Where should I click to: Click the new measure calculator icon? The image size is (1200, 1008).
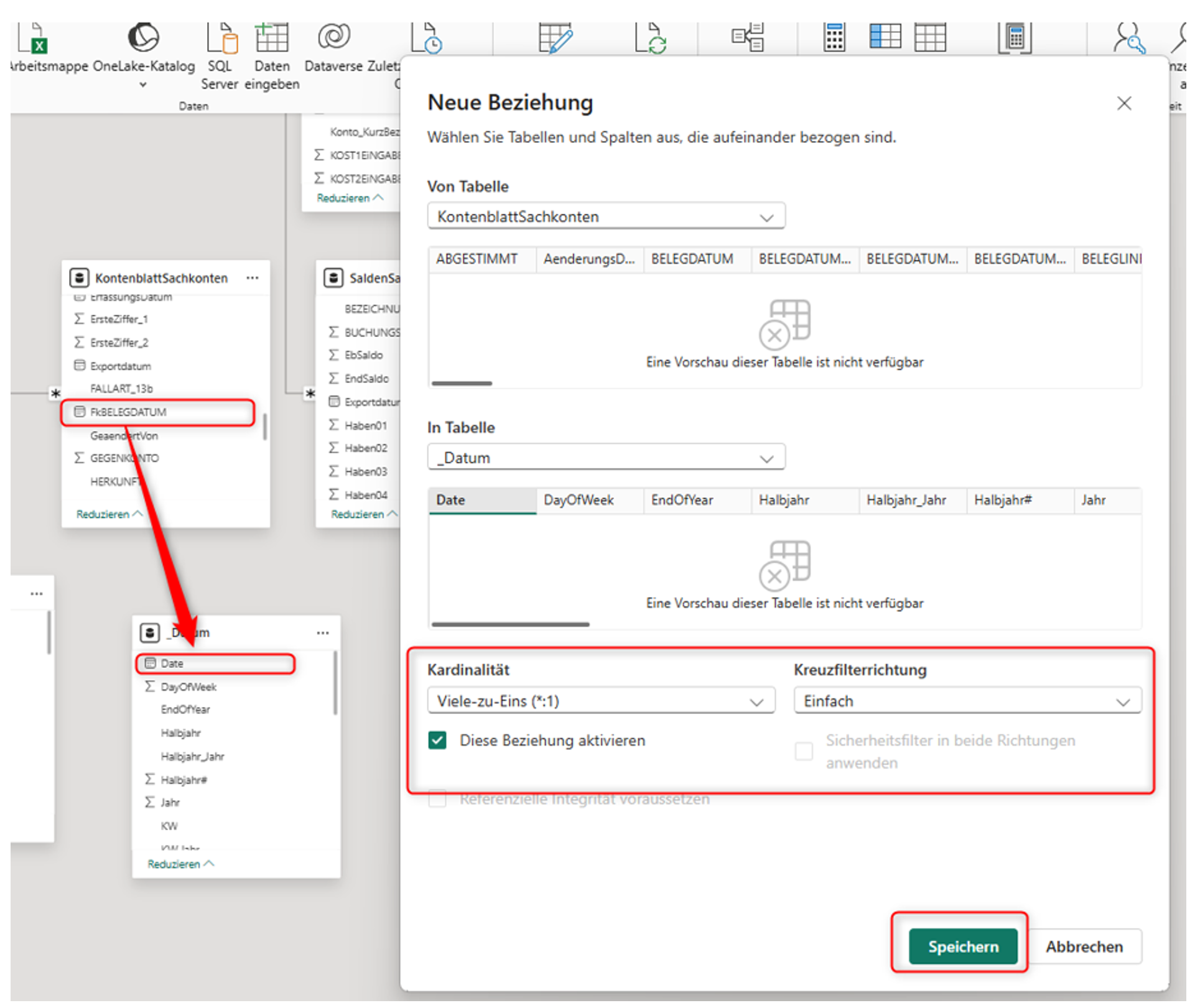pyautogui.click(x=834, y=37)
